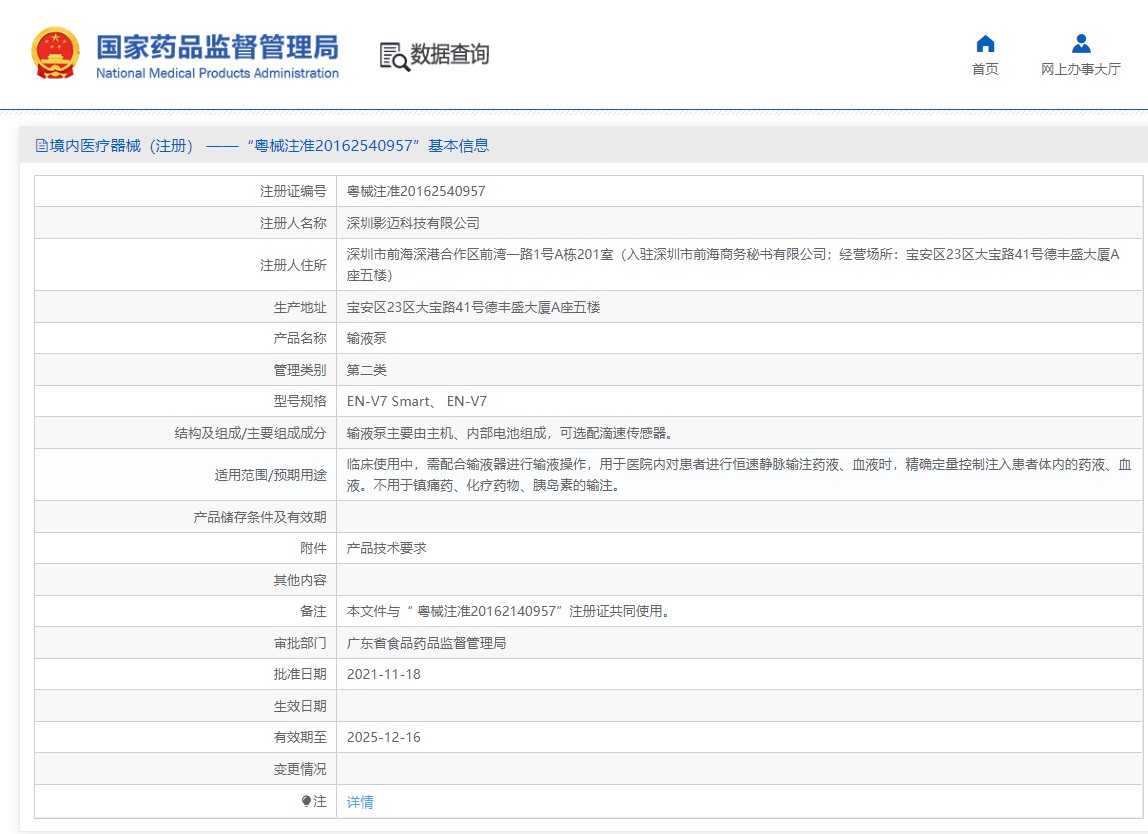Click the 产品储存条件及有效期 label
Screen dimensions: 1148x834
coord(260,517)
